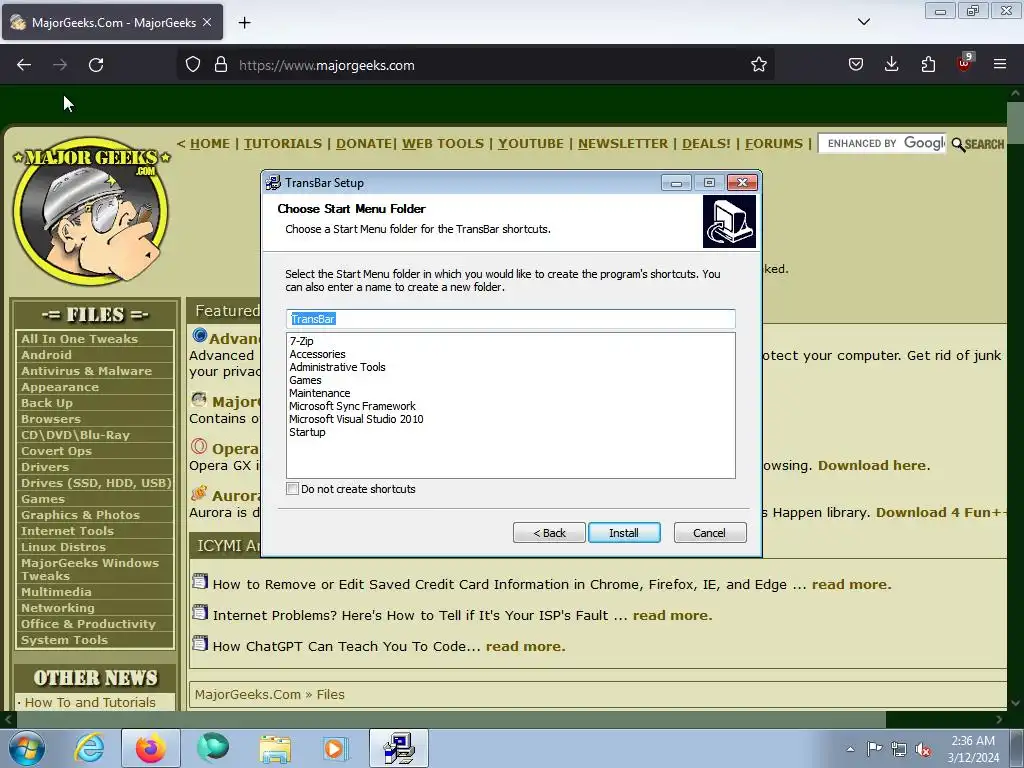The height and width of the screenshot is (768, 1024).
Task: Open How To and Tutorials link
Action: 90,703
